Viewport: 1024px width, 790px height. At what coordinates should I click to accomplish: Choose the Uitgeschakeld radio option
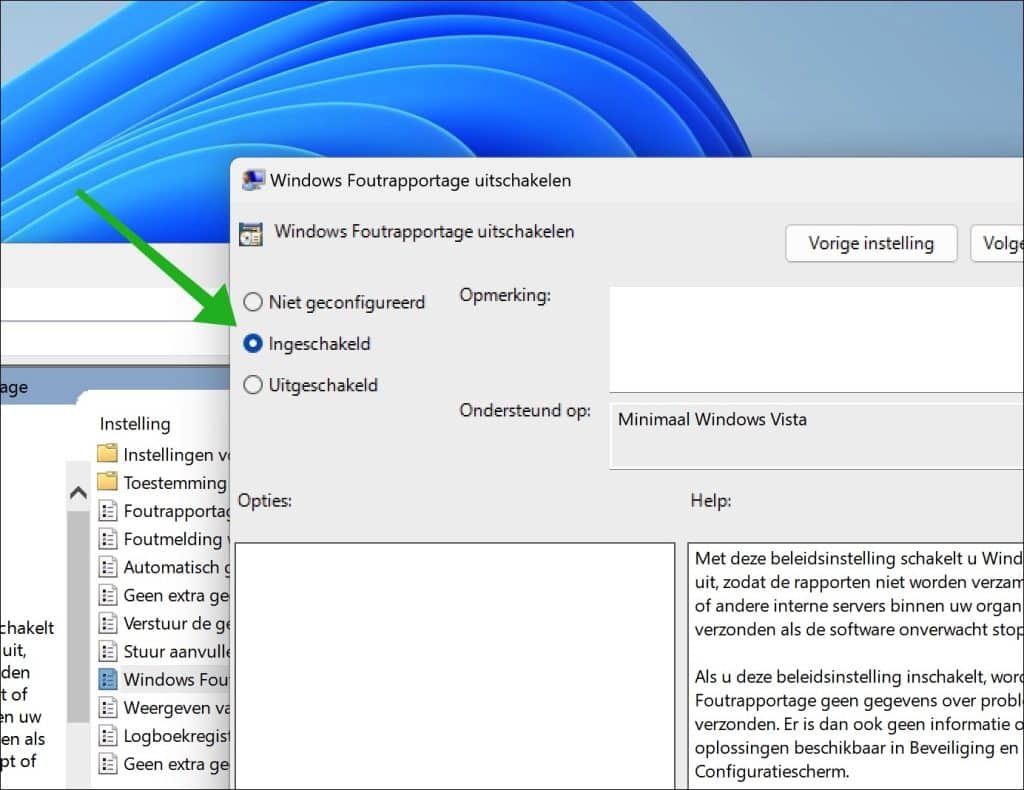[x=253, y=385]
